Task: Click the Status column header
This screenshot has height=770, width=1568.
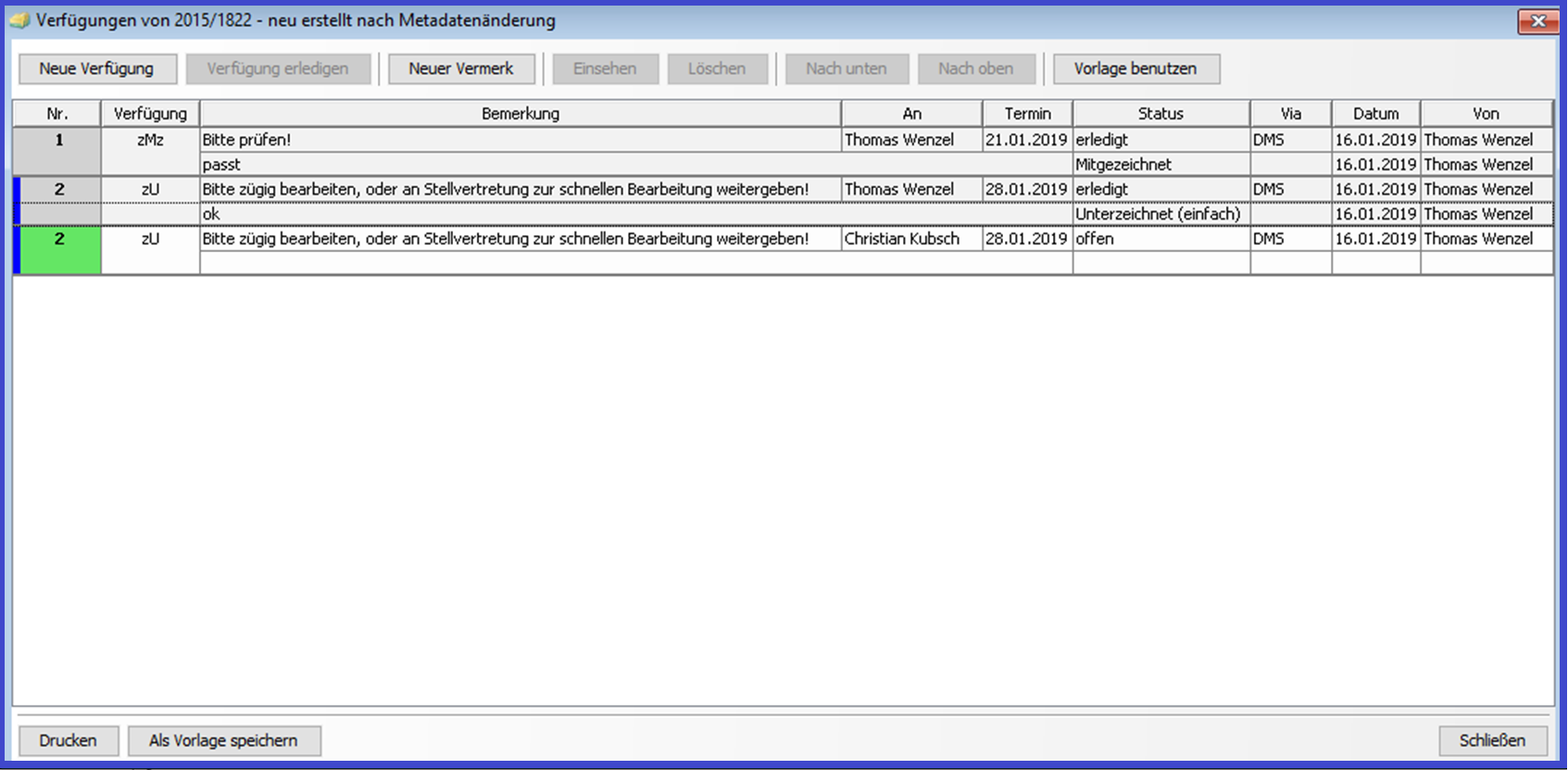Action: tap(1160, 113)
